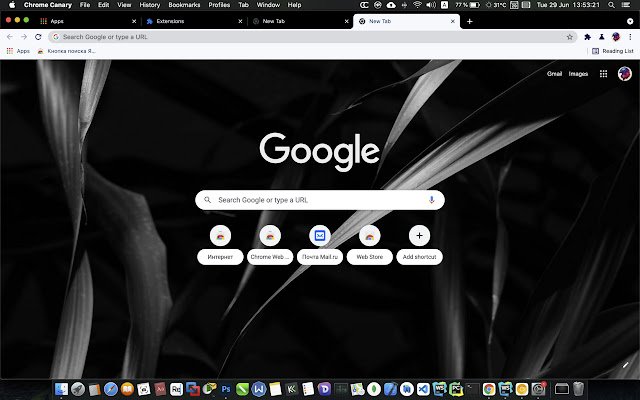Click the Chrome Labs flask icon

pos(602,37)
